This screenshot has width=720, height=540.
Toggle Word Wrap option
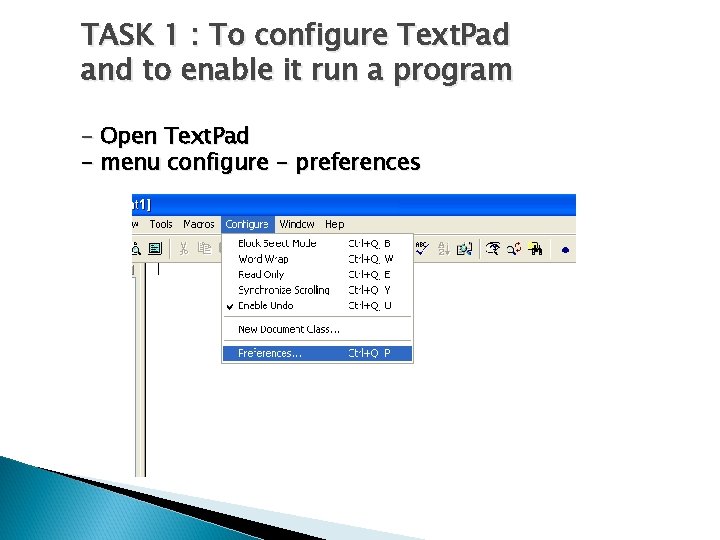(317, 259)
